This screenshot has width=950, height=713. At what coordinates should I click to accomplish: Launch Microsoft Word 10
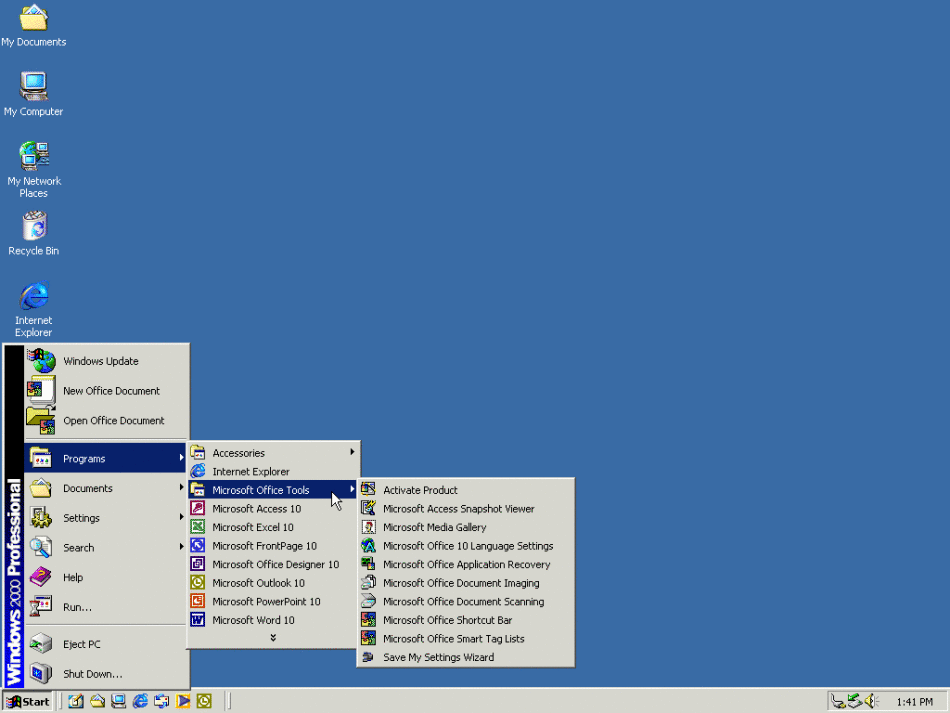click(x=253, y=620)
